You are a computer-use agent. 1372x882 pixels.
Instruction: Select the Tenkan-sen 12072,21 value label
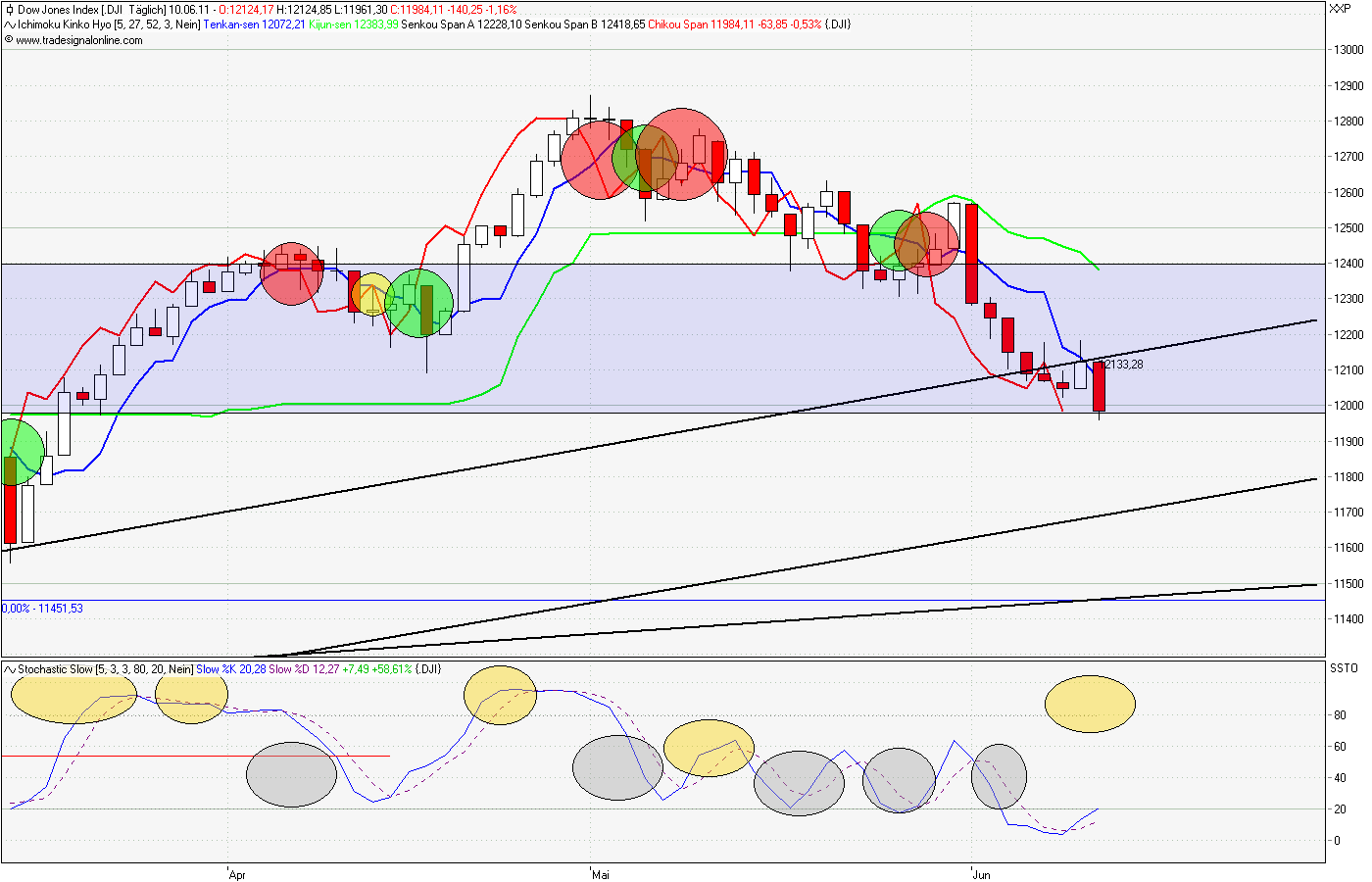point(255,24)
